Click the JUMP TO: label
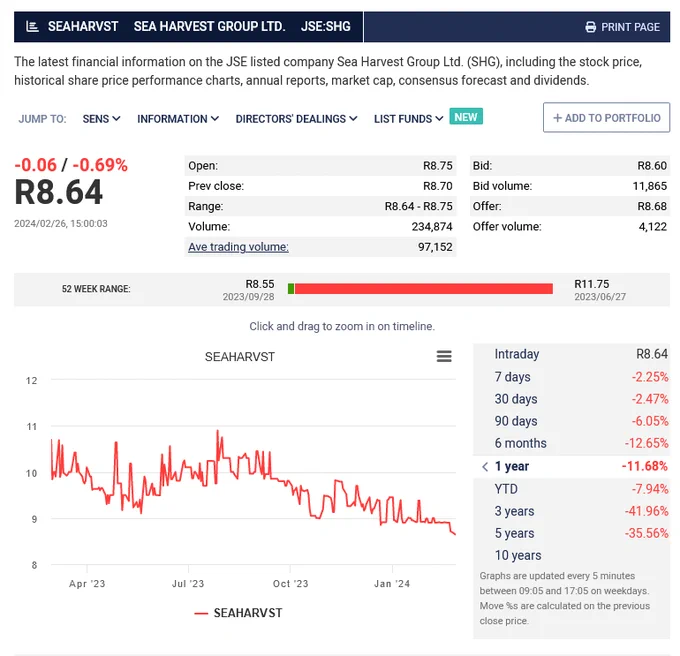 point(42,119)
